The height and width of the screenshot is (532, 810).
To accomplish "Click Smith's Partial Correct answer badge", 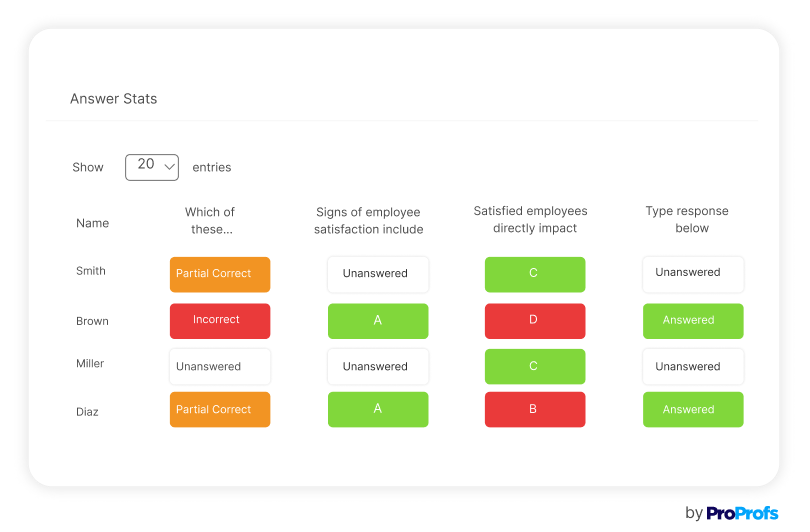I will click(220, 274).
